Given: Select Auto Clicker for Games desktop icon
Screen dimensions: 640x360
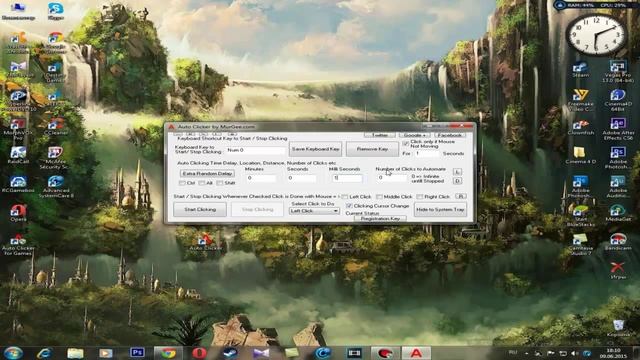Looking at the screenshot, I should [18, 244].
